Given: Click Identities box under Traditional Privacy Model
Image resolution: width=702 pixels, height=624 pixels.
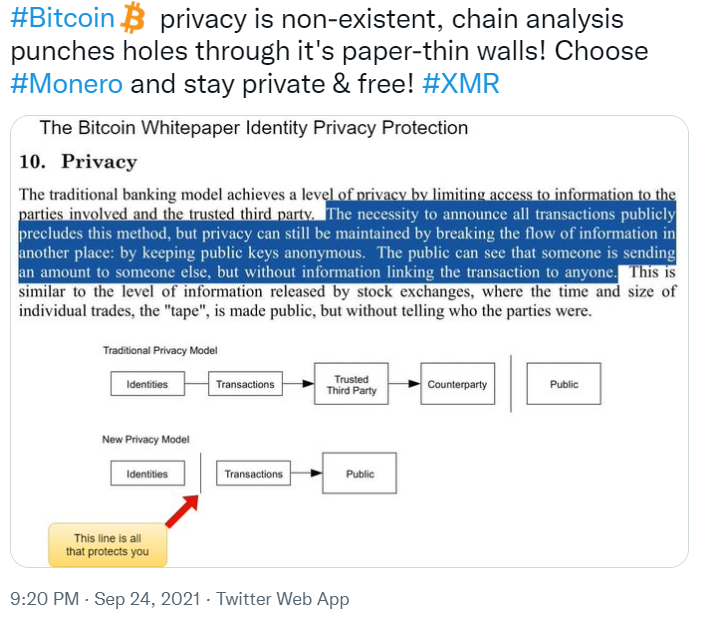Looking at the screenshot, I should tap(147, 385).
